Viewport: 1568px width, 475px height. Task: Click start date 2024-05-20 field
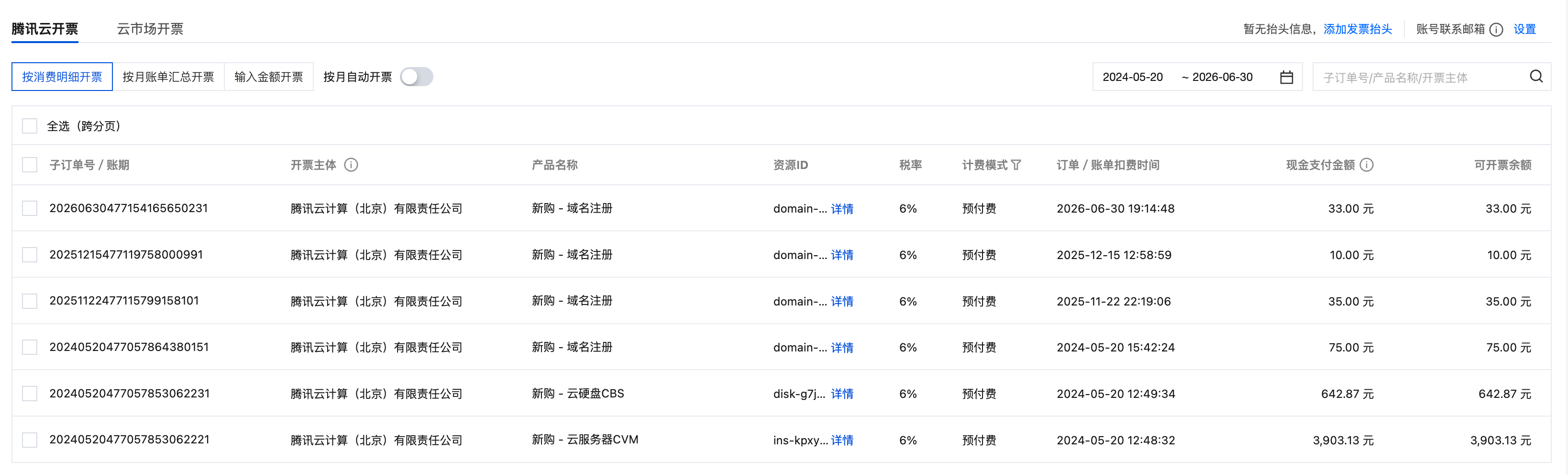[x=1133, y=77]
